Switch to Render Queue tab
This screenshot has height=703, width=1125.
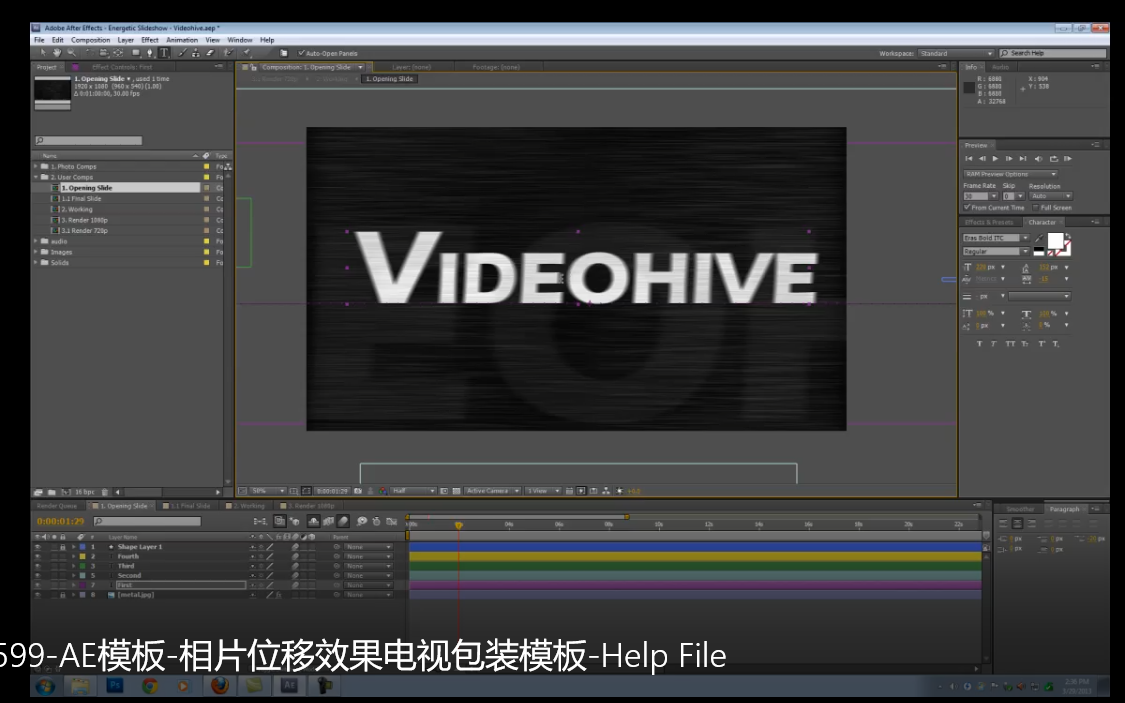tap(57, 506)
